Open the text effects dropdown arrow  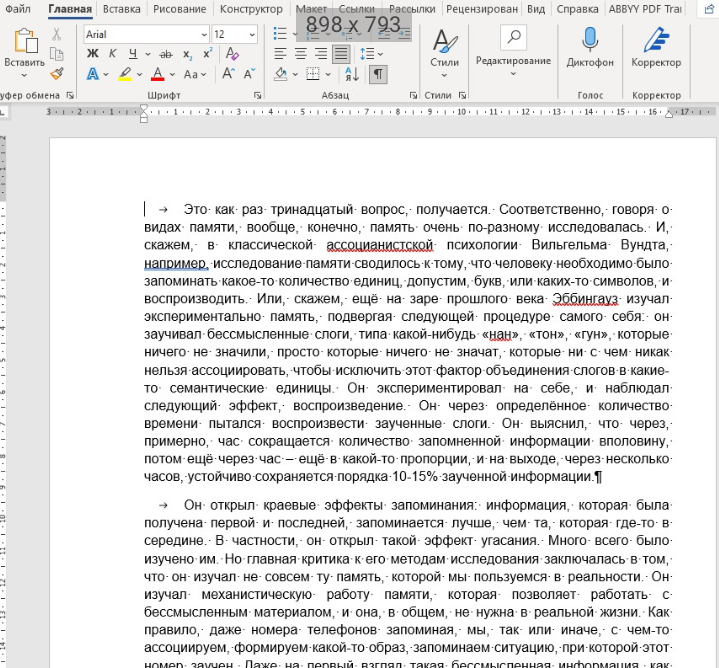click(106, 74)
